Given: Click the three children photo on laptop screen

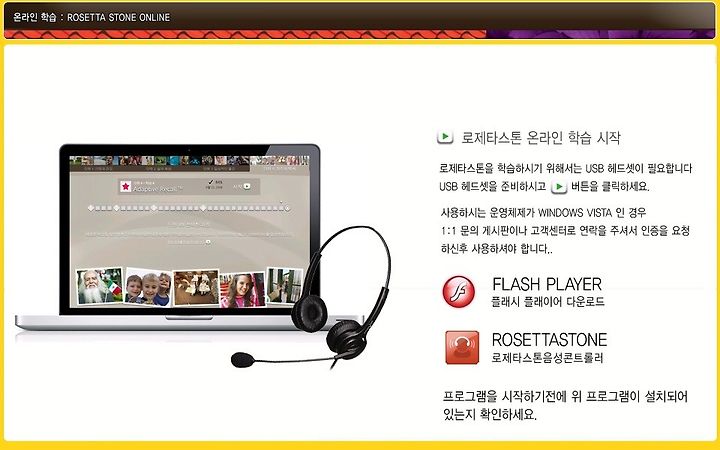Looking at the screenshot, I should pos(148,288).
